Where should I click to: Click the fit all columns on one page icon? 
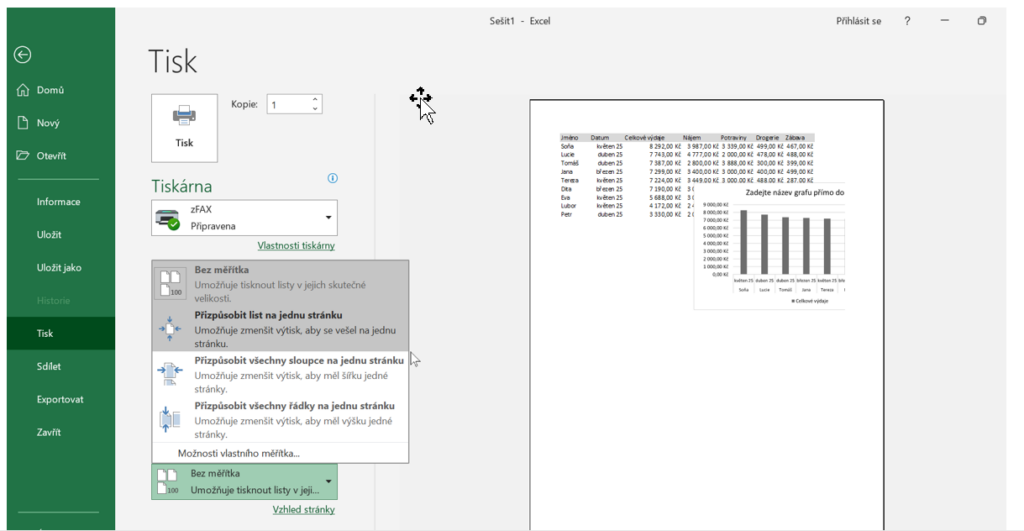(x=169, y=373)
